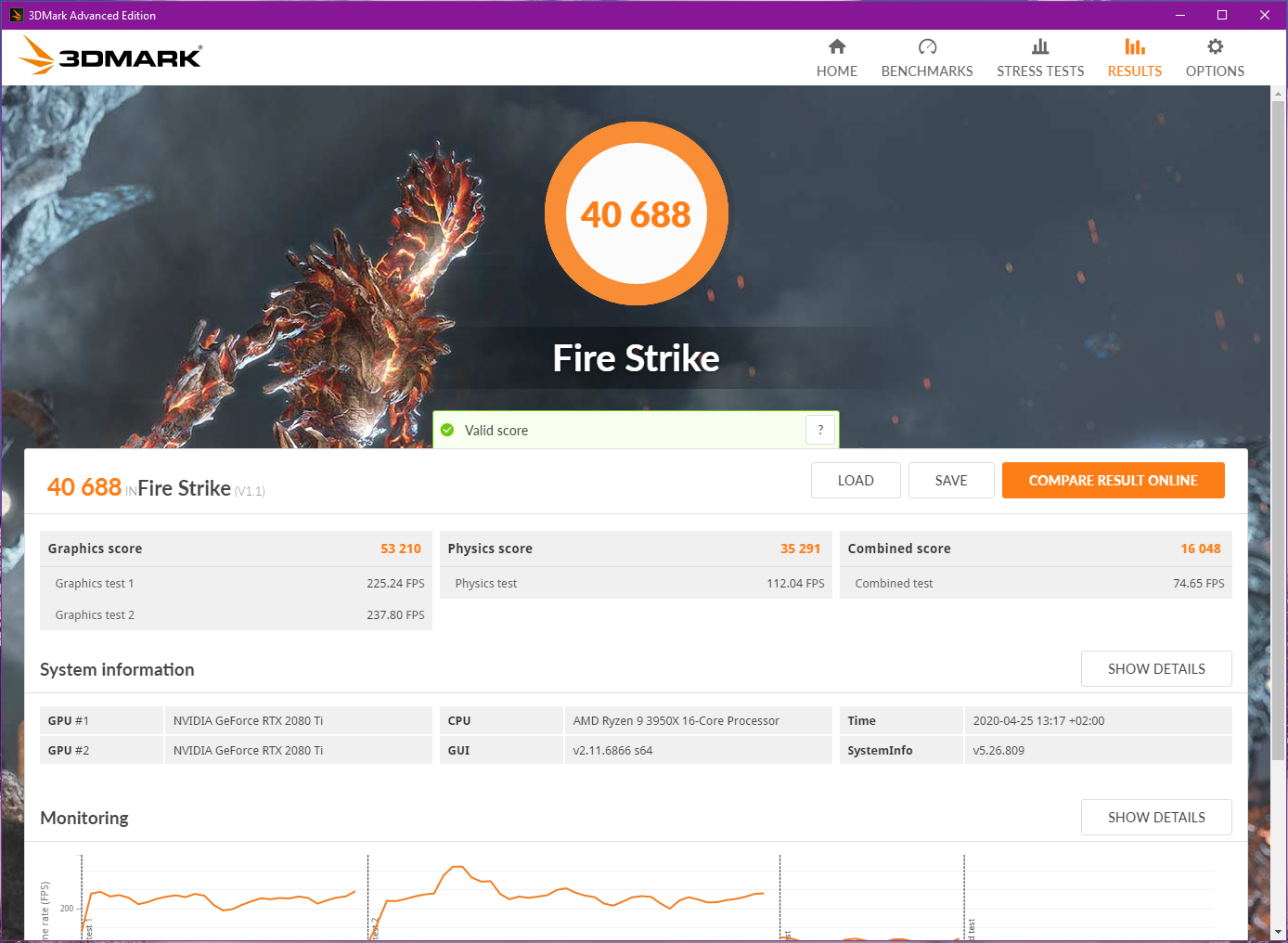The image size is (1288, 943).
Task: Click the scrollbar up arrow
Action: click(1278, 93)
